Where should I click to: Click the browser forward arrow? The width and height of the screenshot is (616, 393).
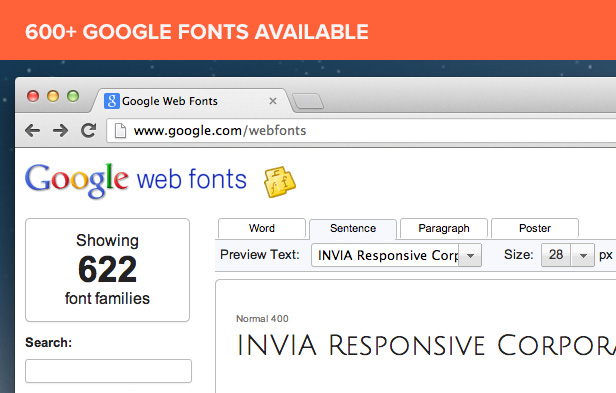click(x=60, y=130)
